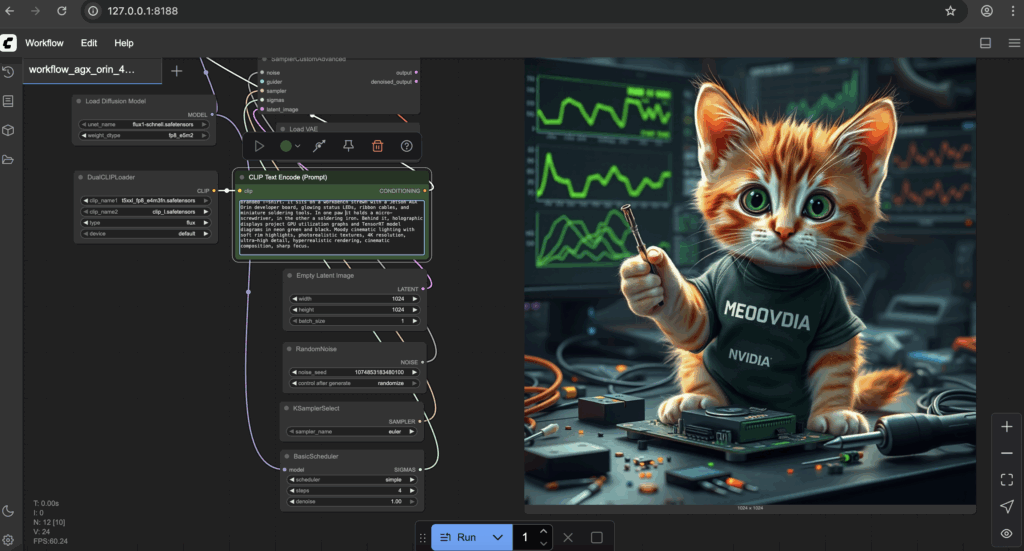This screenshot has width=1024, height=551.
Task: Pin the selected node with pin icon
Action: click(348, 146)
